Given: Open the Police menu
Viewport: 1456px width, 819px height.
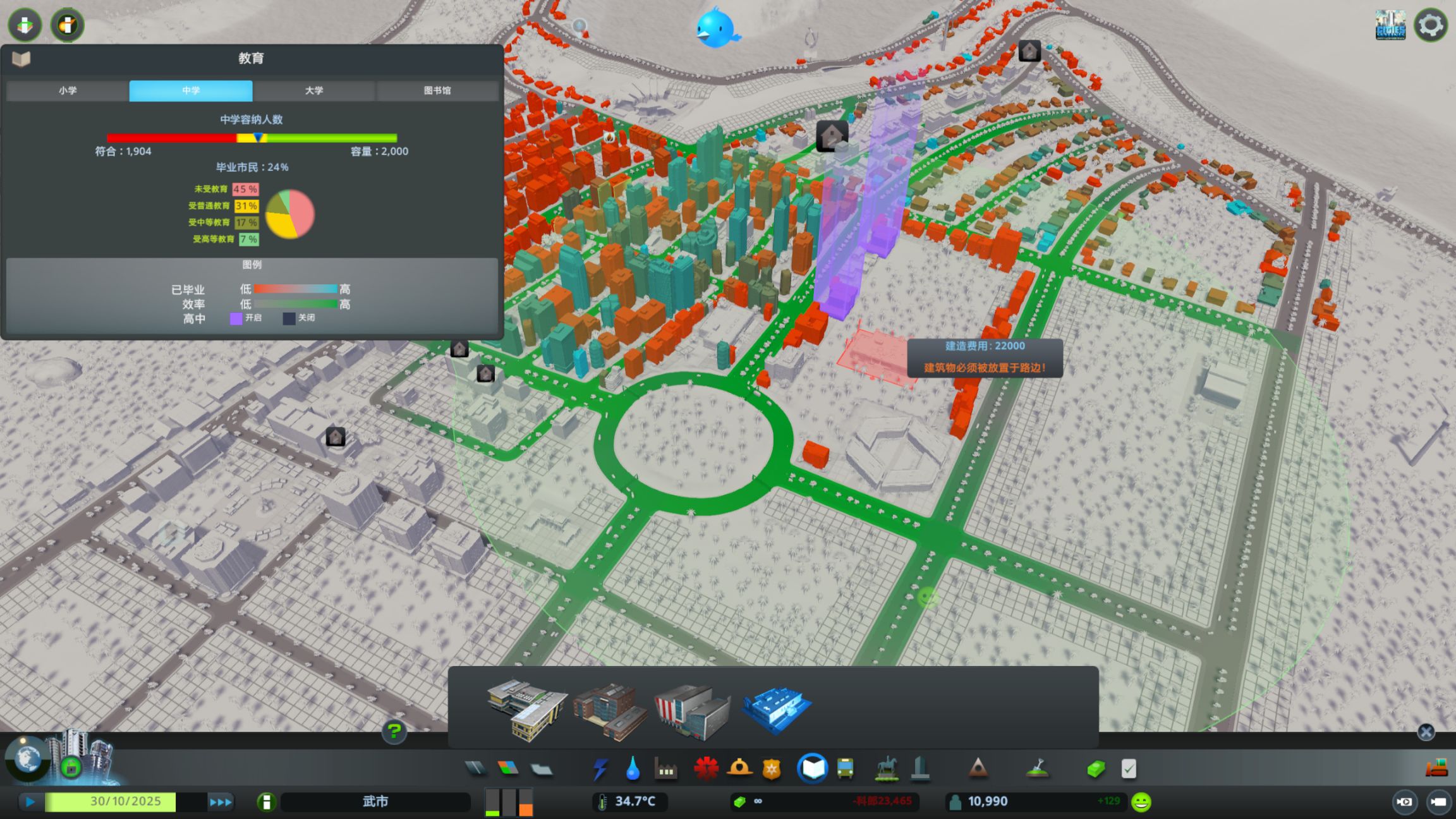Looking at the screenshot, I should (x=772, y=768).
